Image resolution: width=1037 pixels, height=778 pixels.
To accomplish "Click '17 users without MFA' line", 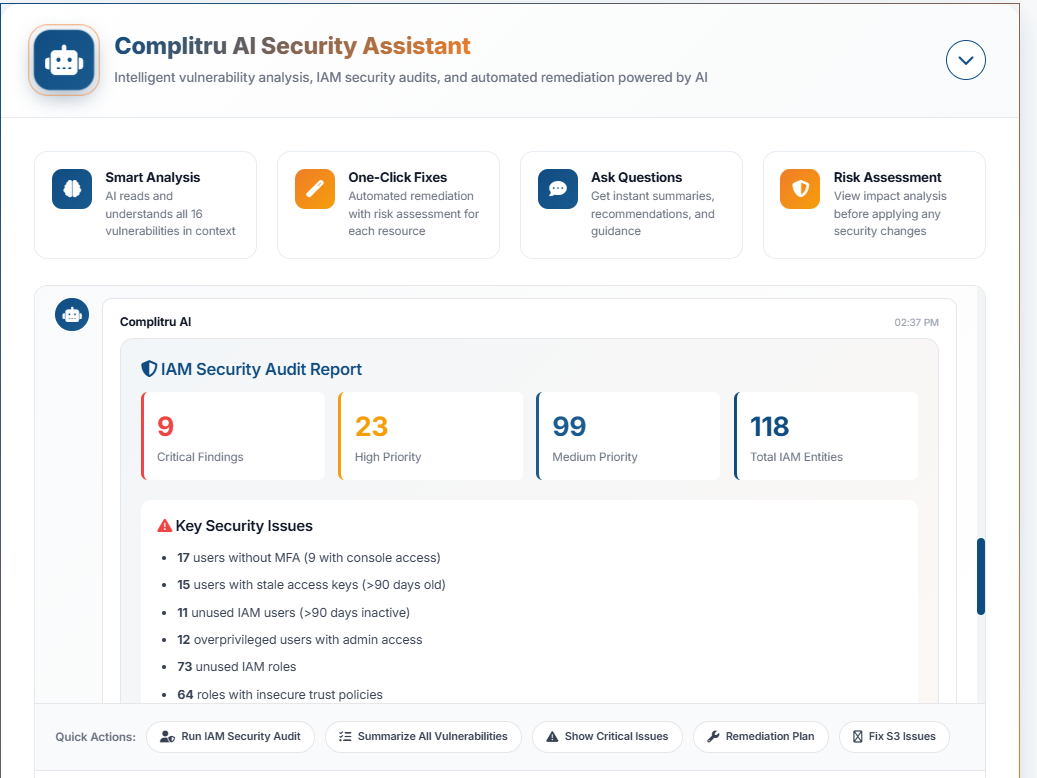I will coord(309,558).
